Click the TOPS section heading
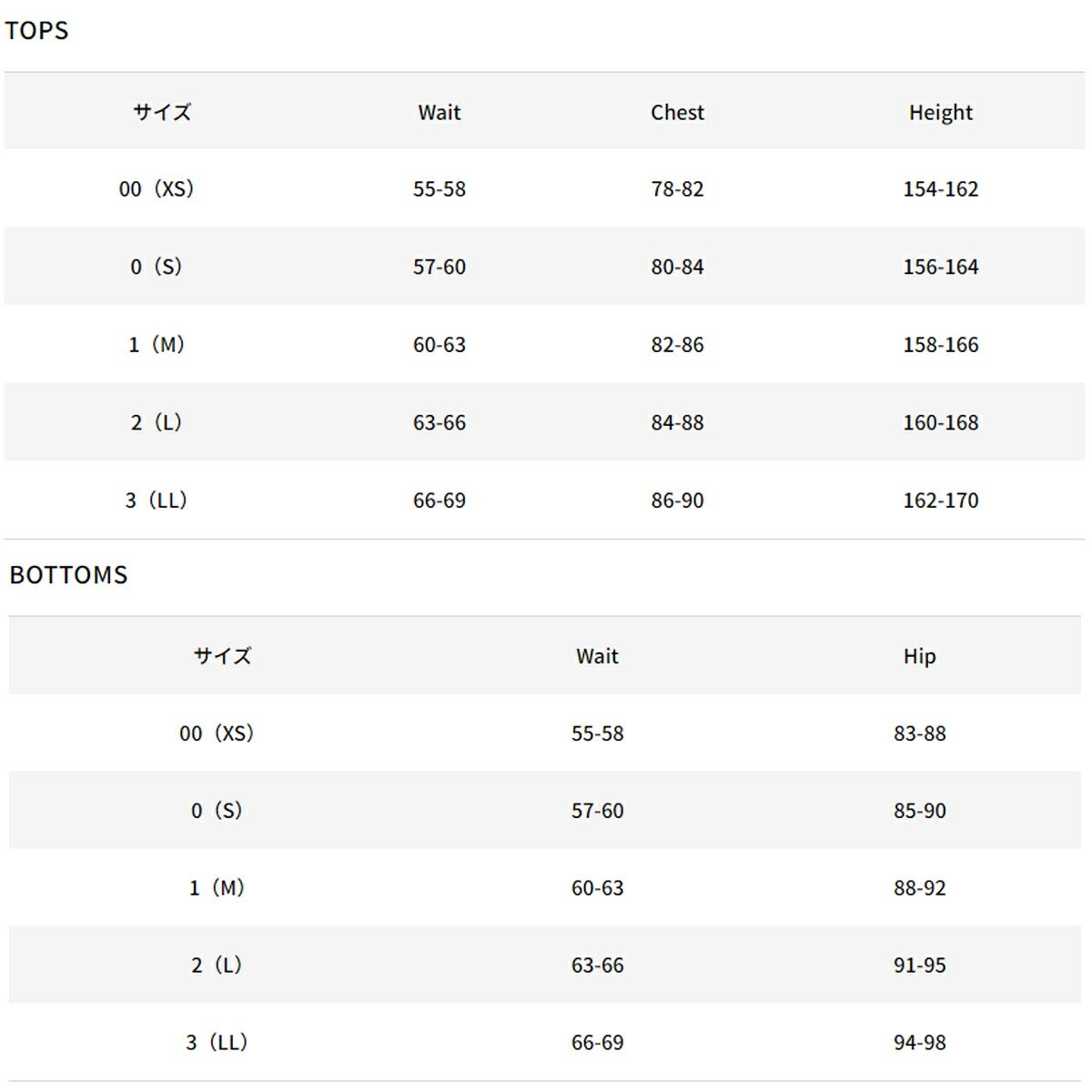 click(x=36, y=30)
